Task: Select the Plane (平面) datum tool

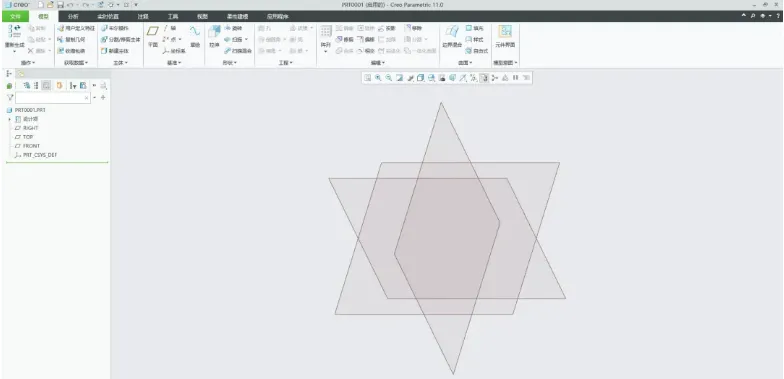Action: click(x=152, y=36)
